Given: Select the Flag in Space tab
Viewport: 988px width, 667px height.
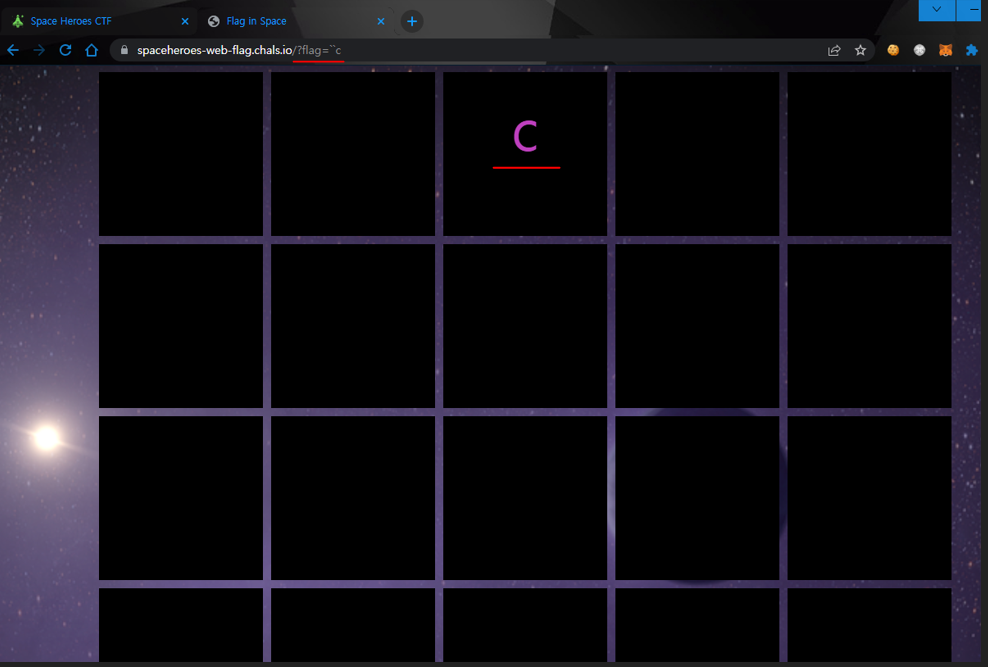Looking at the screenshot, I should pos(296,21).
